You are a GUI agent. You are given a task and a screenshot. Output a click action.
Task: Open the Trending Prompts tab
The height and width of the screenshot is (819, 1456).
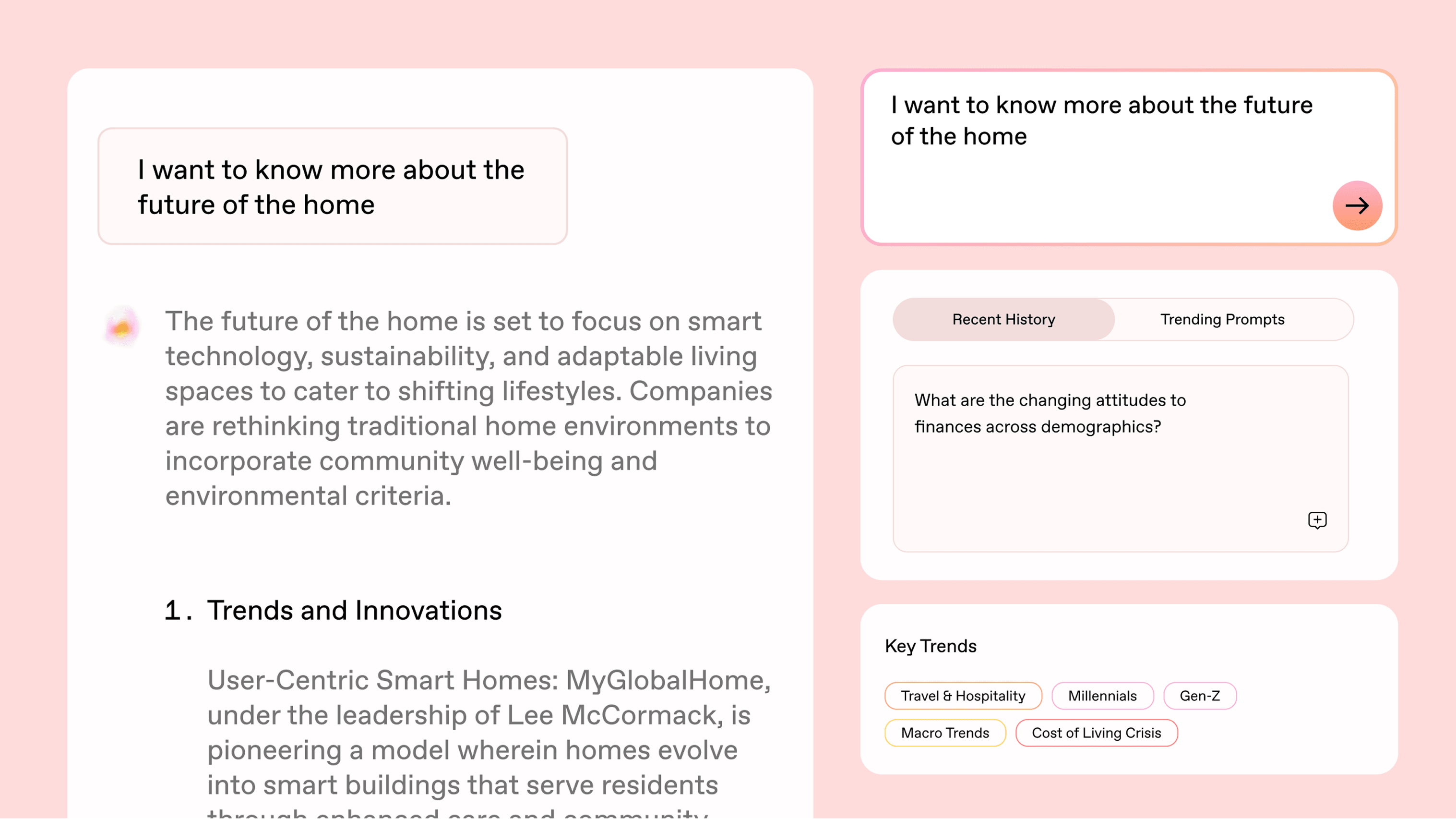(1222, 320)
